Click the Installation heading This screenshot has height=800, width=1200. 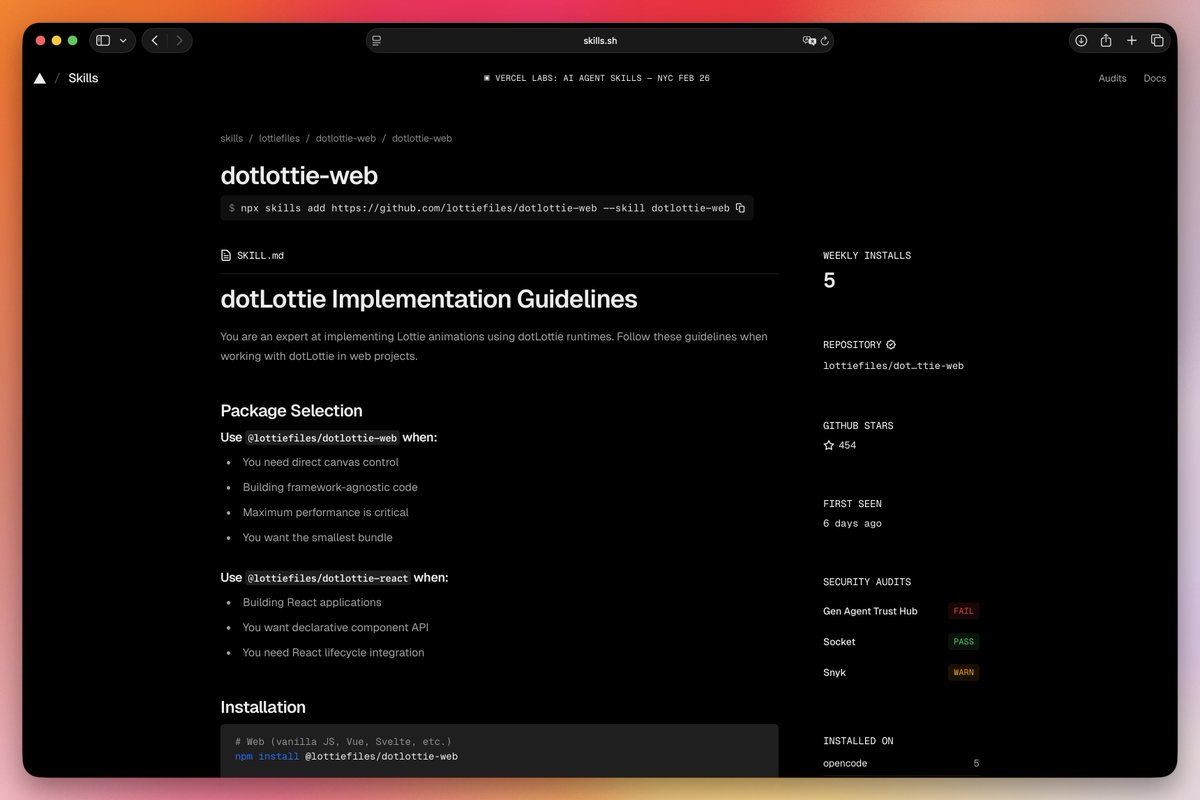[263, 707]
